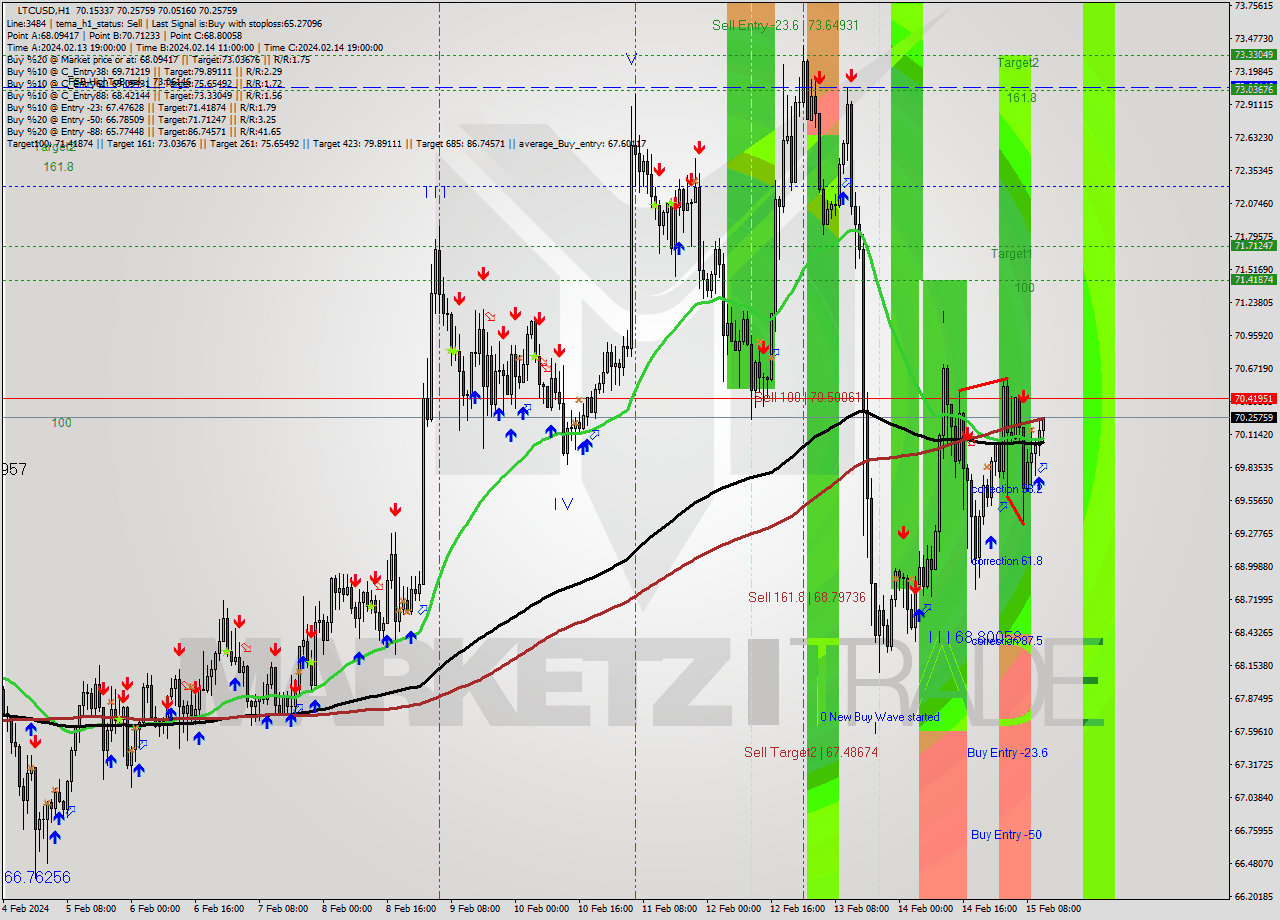Click the 73.75365 price axis value

(1253, 5)
